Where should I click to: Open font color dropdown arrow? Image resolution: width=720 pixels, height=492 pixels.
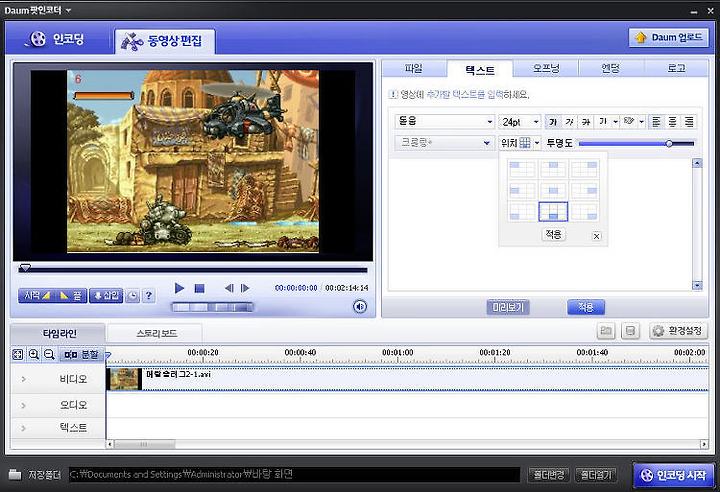[615, 121]
